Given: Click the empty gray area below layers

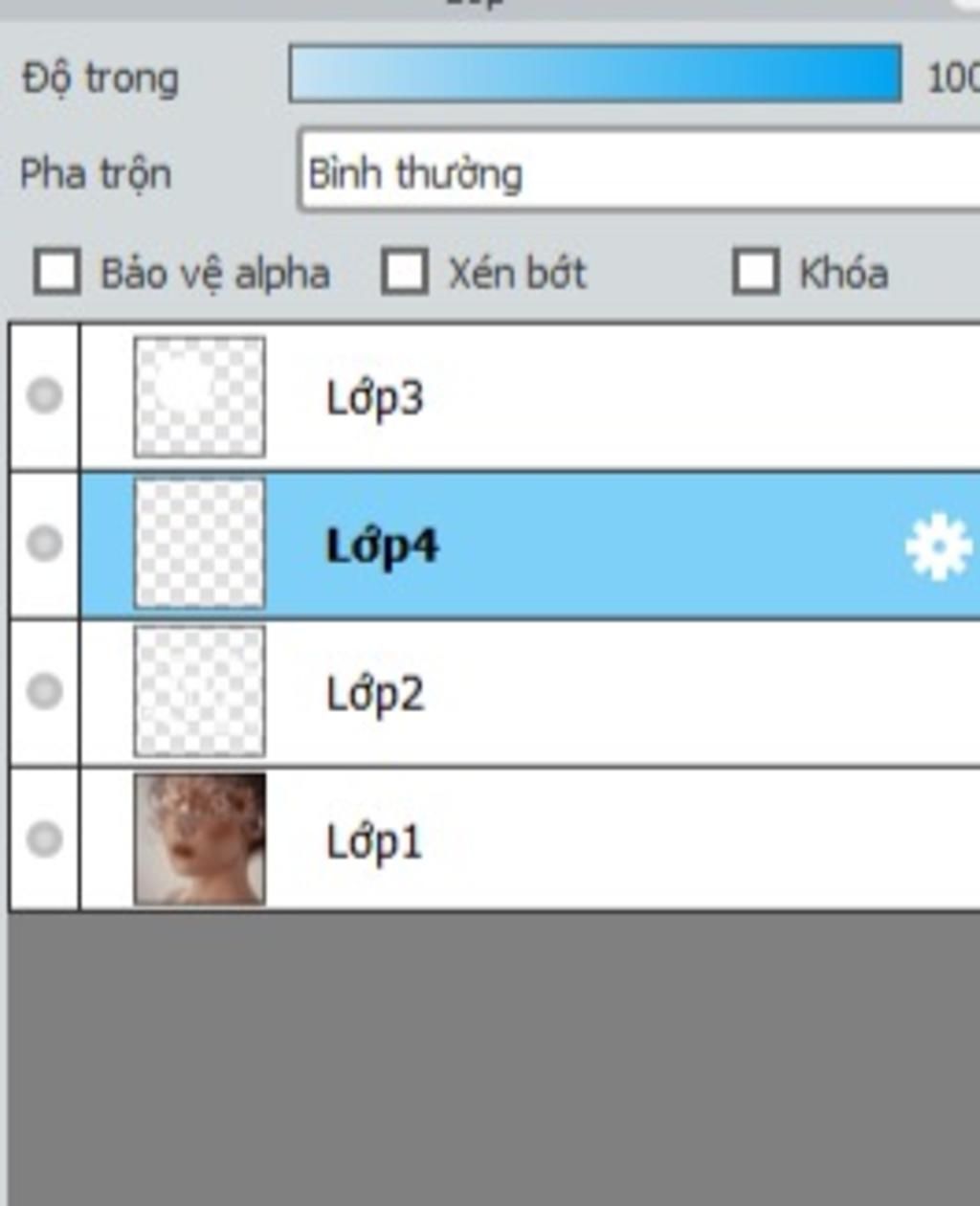Looking at the screenshot, I should (x=494, y=1058).
